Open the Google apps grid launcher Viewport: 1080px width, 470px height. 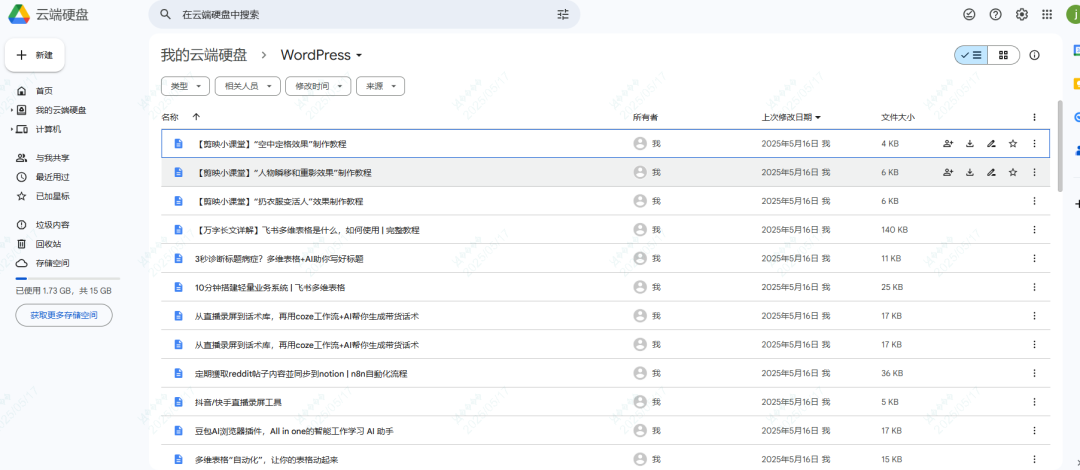pos(1047,14)
